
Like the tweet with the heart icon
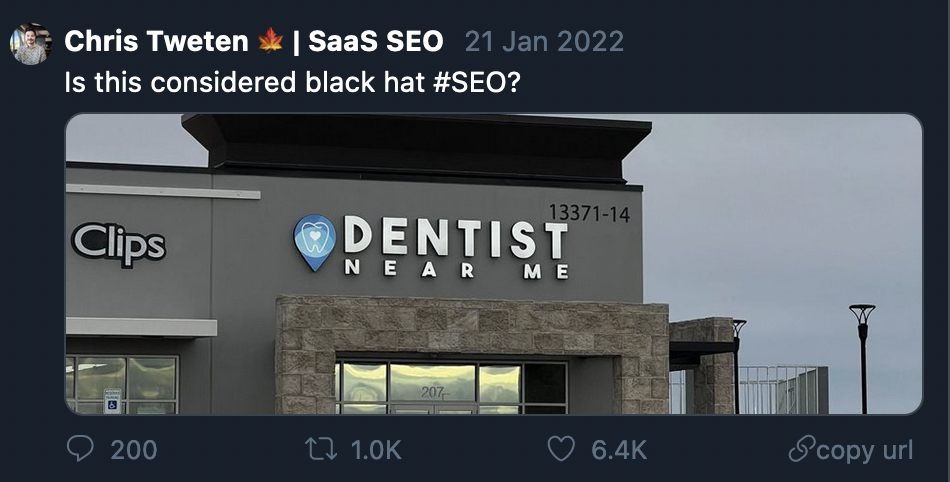coord(560,449)
